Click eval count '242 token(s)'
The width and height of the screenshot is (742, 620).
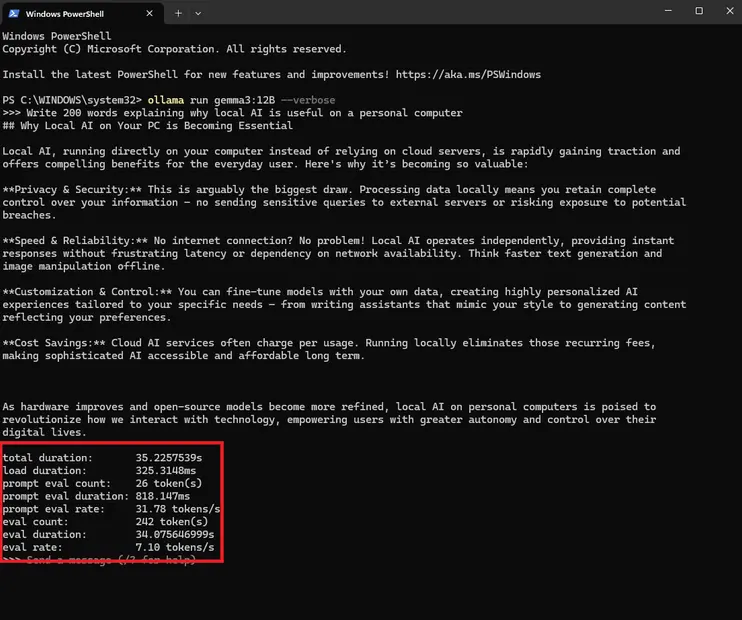(172, 522)
